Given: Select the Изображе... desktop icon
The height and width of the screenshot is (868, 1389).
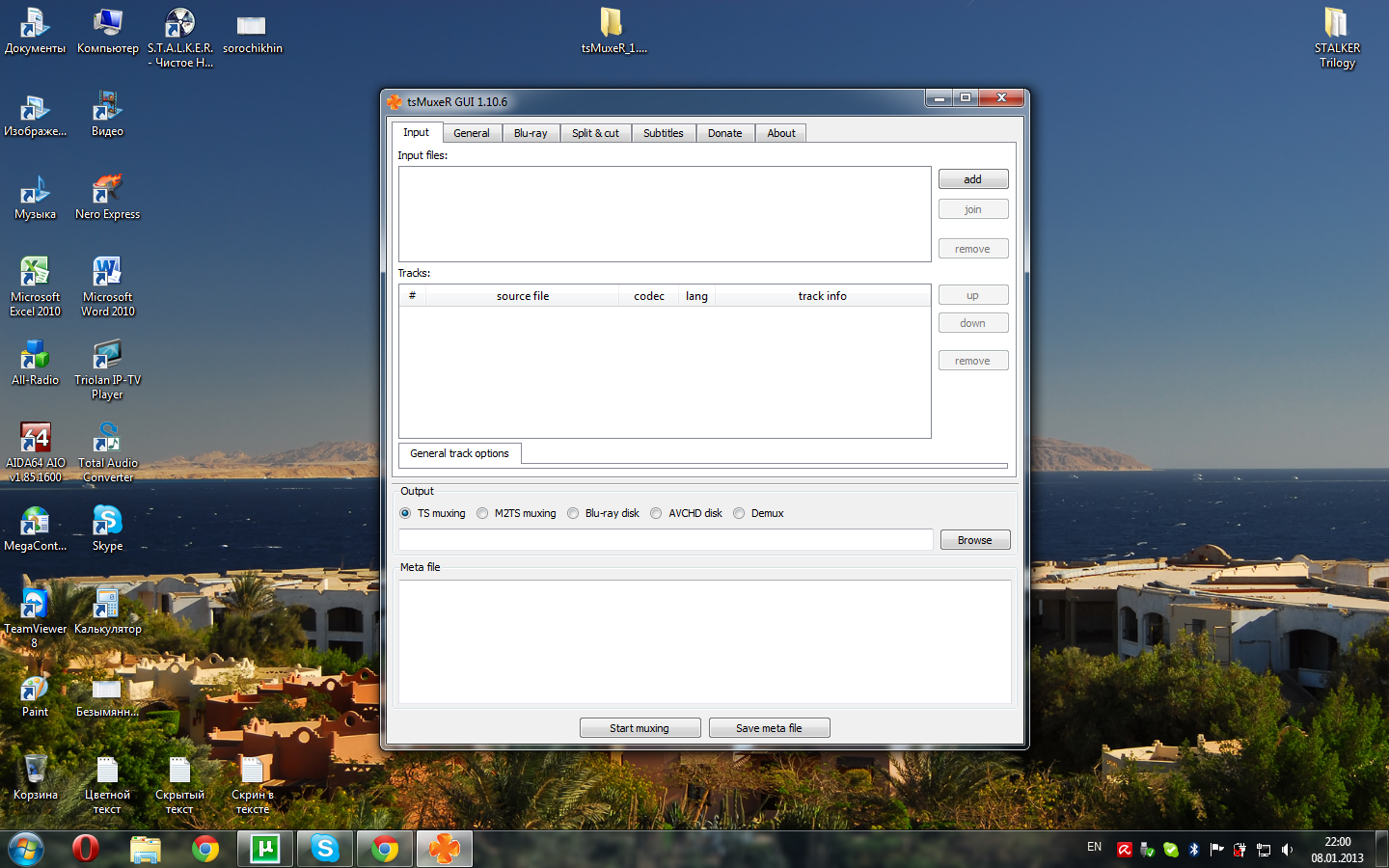Looking at the screenshot, I should [x=36, y=115].
